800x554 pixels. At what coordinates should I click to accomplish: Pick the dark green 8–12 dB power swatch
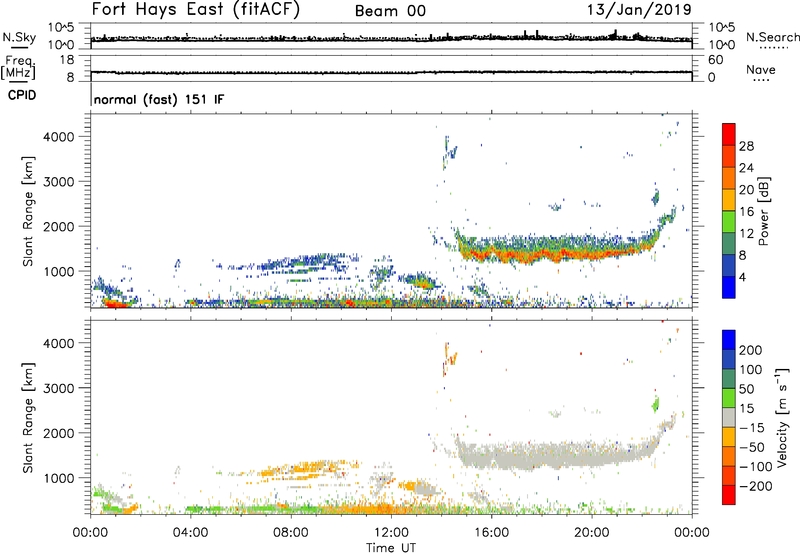[729, 243]
